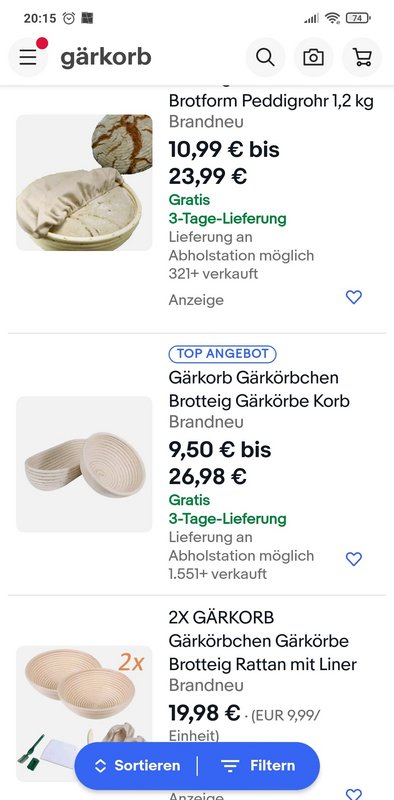Screen dimensions: 394x800
Task: Open camera image search
Action: (x=313, y=57)
